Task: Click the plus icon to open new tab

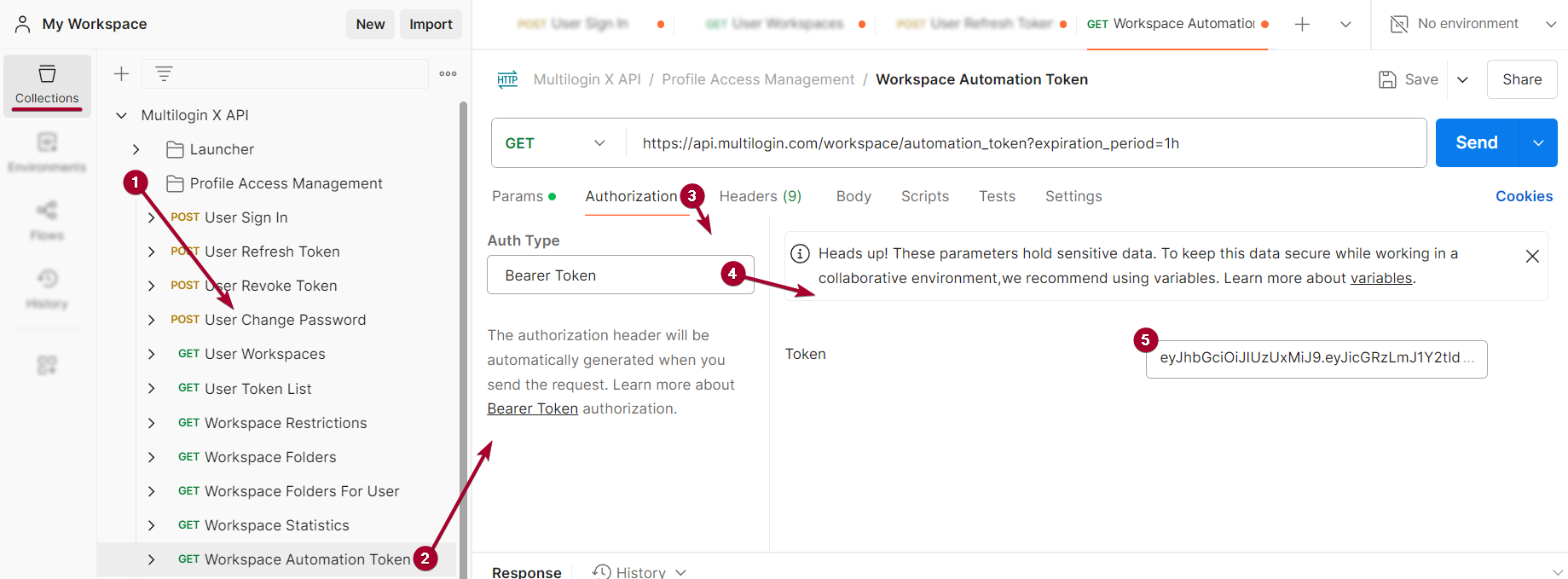Action: 1302,25
